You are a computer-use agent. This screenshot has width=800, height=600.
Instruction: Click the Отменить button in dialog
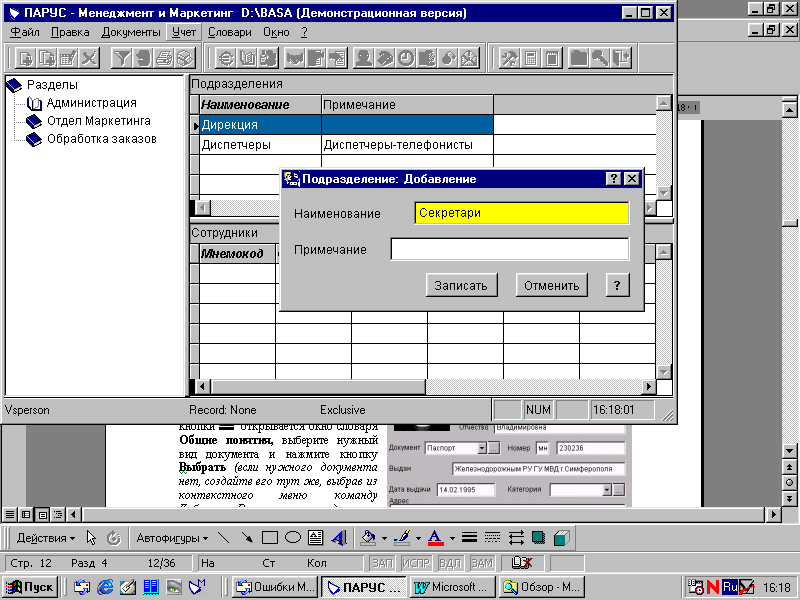coord(552,285)
